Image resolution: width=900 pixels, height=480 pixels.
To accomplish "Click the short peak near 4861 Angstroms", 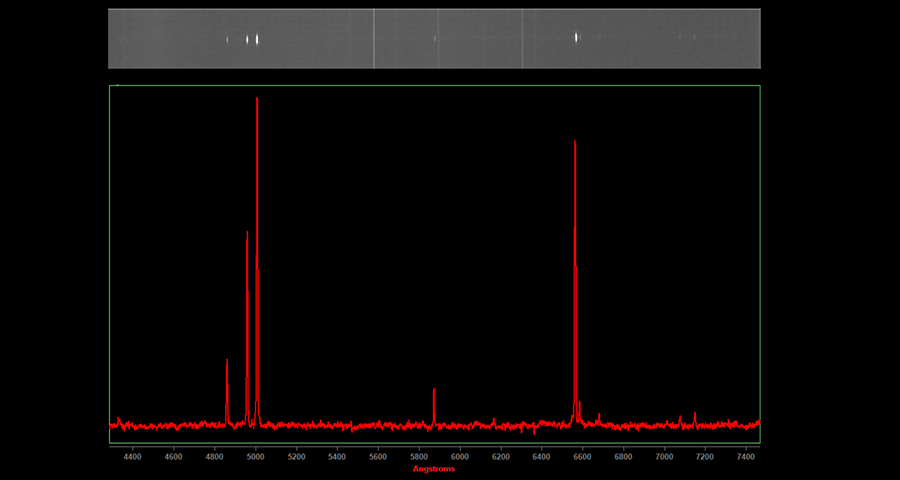I will [227, 361].
